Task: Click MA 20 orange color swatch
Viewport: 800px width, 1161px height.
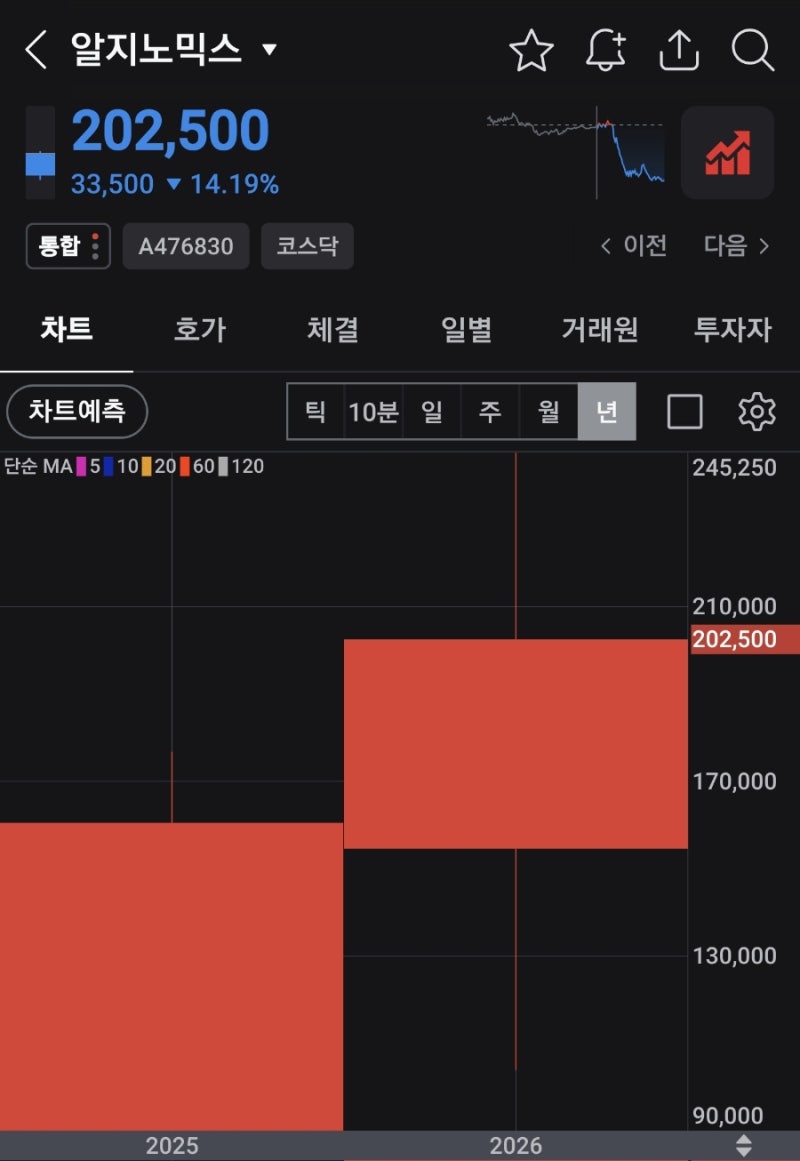Action: pos(147,466)
